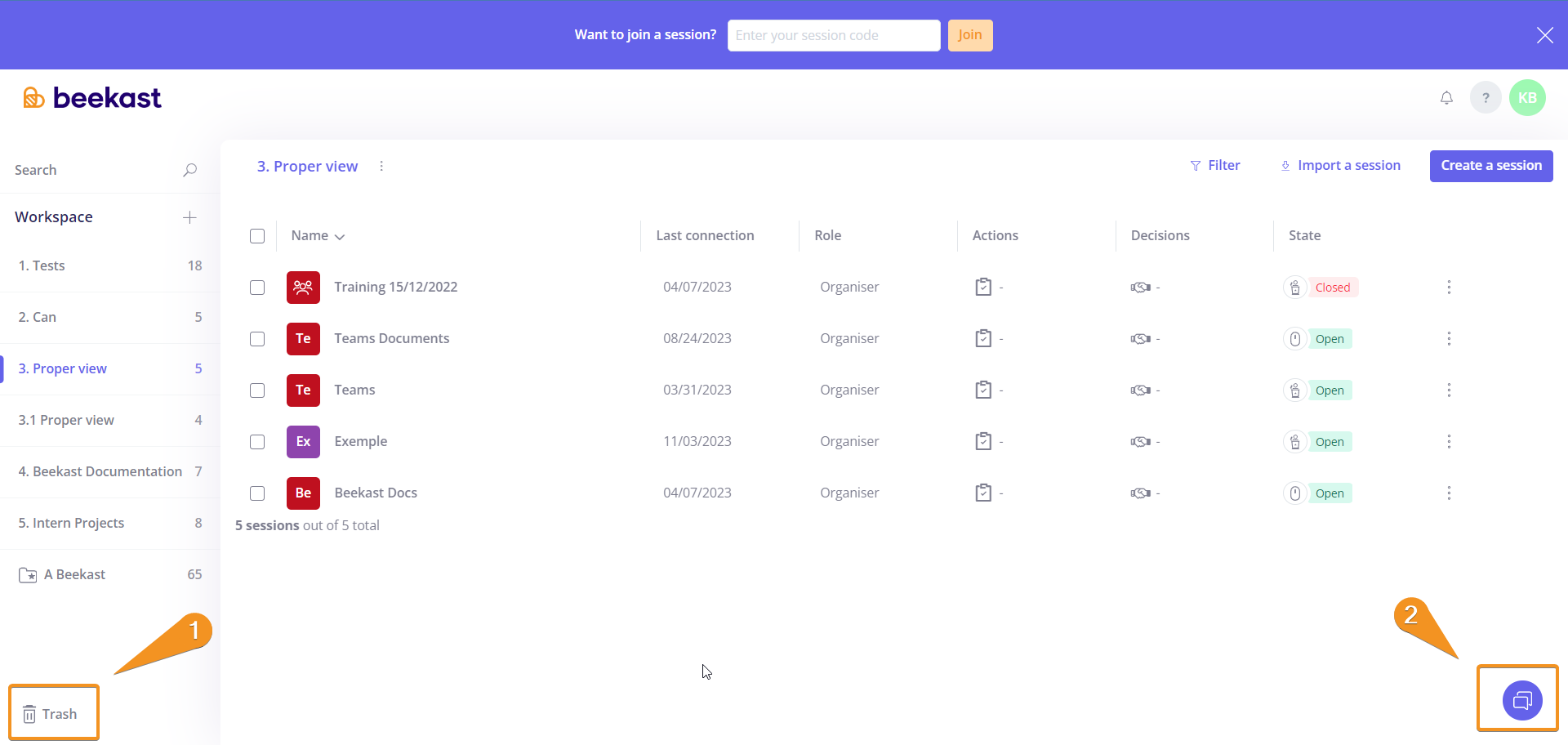The width and height of the screenshot is (1568, 745).
Task: Open the KB user avatar menu
Action: click(1527, 98)
